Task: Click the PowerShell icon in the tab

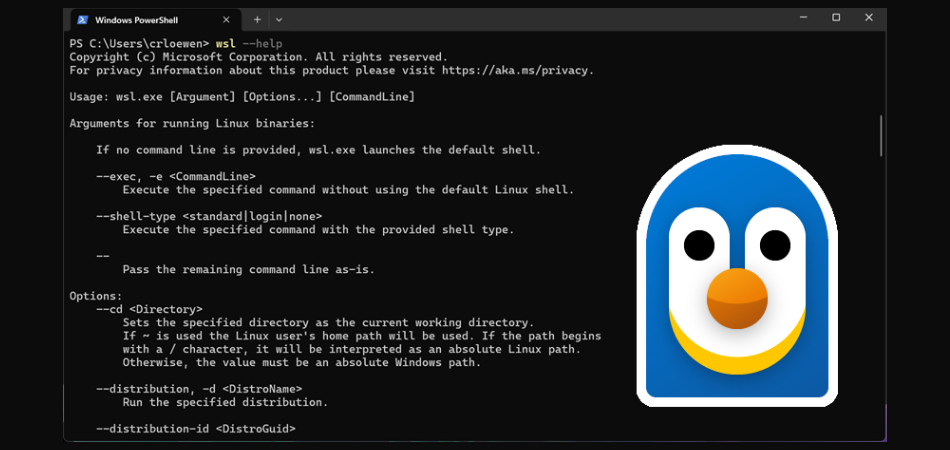Action: (82, 20)
